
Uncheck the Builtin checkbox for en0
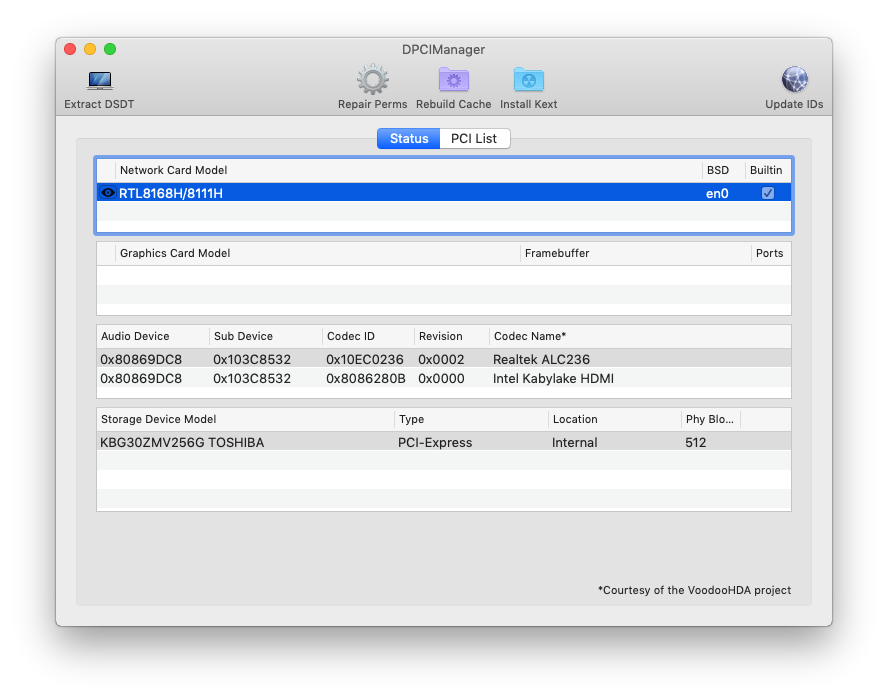pyautogui.click(x=767, y=193)
